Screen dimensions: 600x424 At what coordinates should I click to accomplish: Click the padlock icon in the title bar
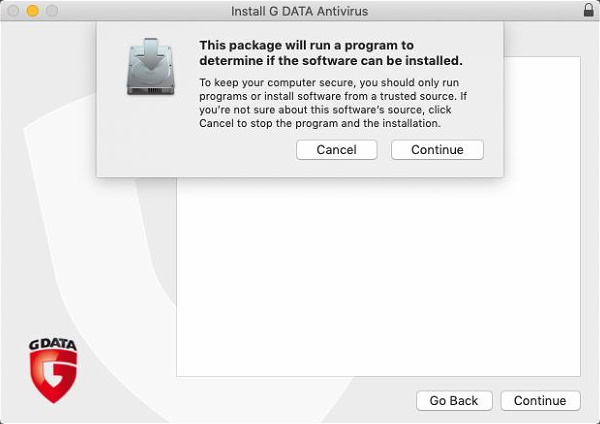[589, 10]
